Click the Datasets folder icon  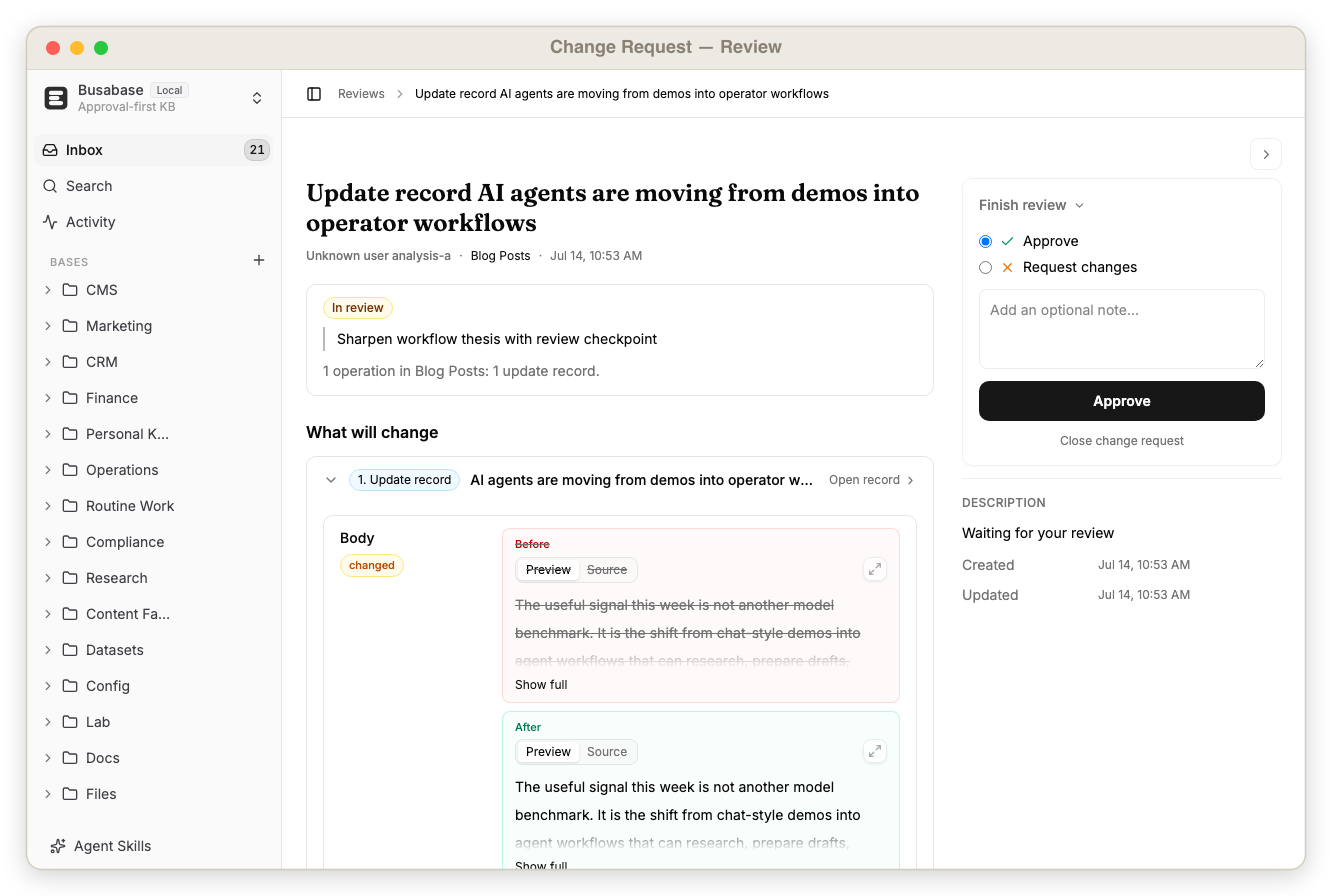click(70, 650)
